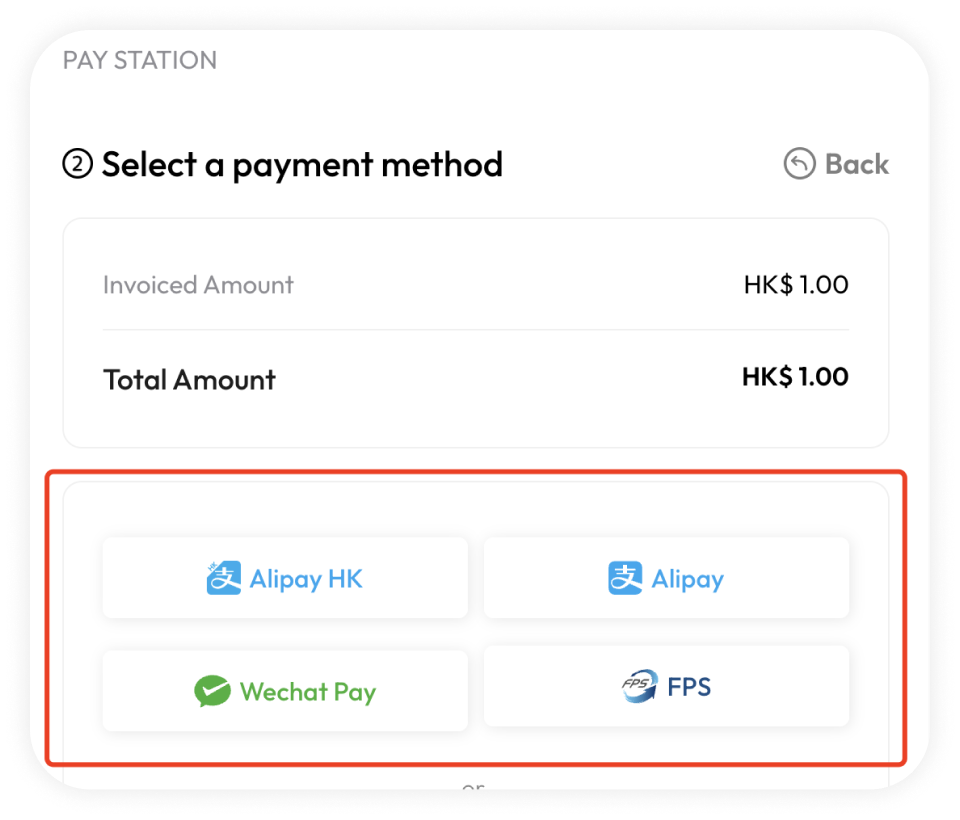Click the partially visible "or" divider text
This screenshot has height=820, width=960.
pyautogui.click(x=474, y=789)
